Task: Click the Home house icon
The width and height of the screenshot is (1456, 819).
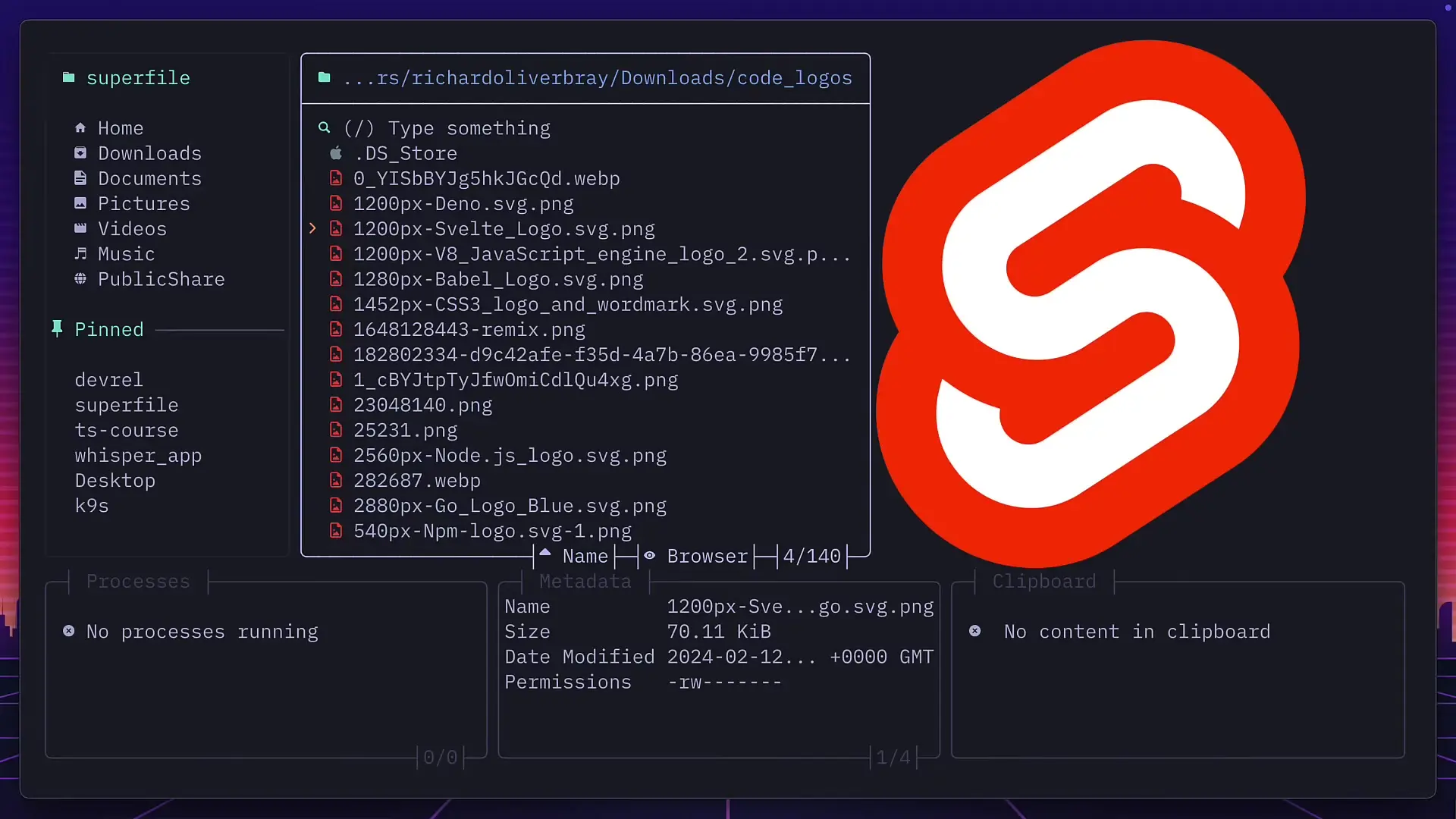Action: [80, 127]
